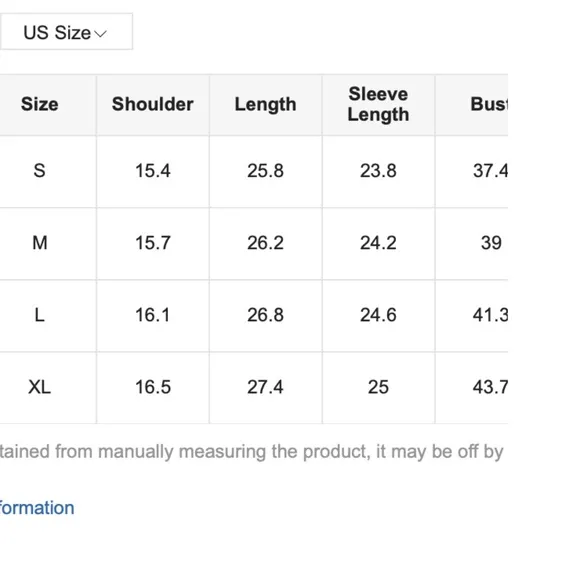Click the 26.2 length value for size M
This screenshot has height=580, width=580.
(266, 243)
